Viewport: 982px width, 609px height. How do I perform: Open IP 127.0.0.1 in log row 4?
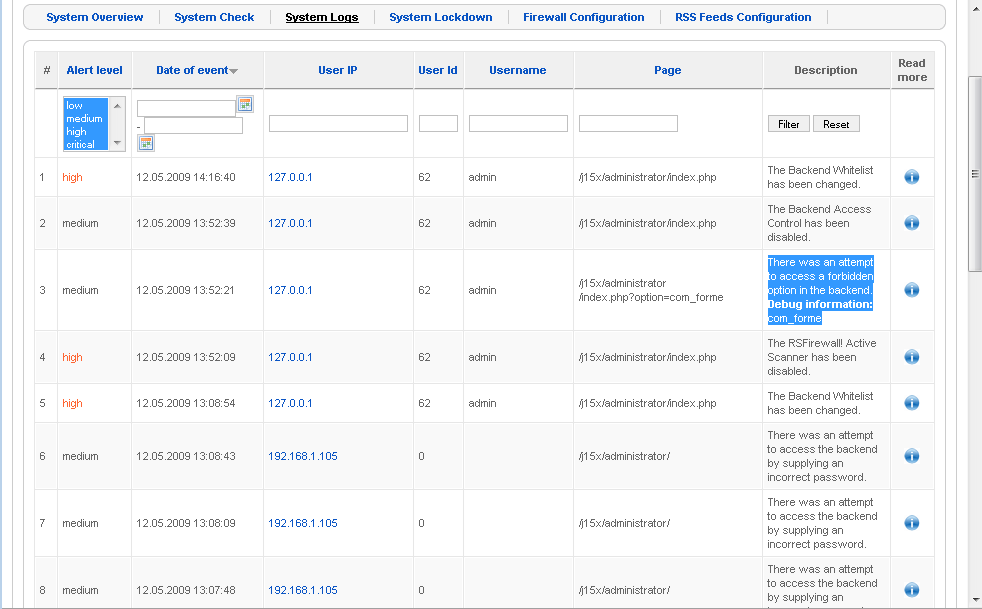click(x=290, y=357)
